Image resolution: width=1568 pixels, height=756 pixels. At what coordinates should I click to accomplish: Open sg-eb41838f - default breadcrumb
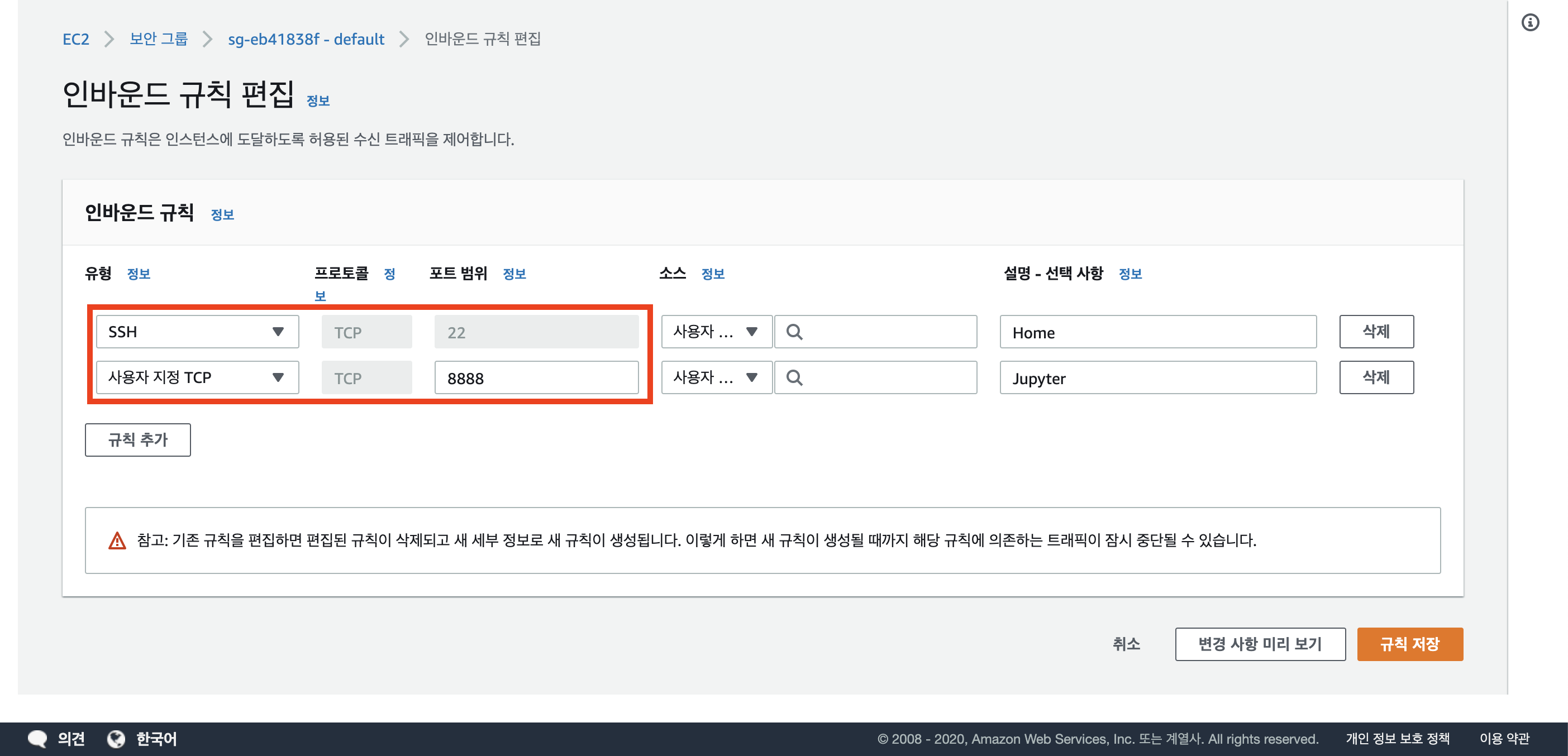point(306,39)
